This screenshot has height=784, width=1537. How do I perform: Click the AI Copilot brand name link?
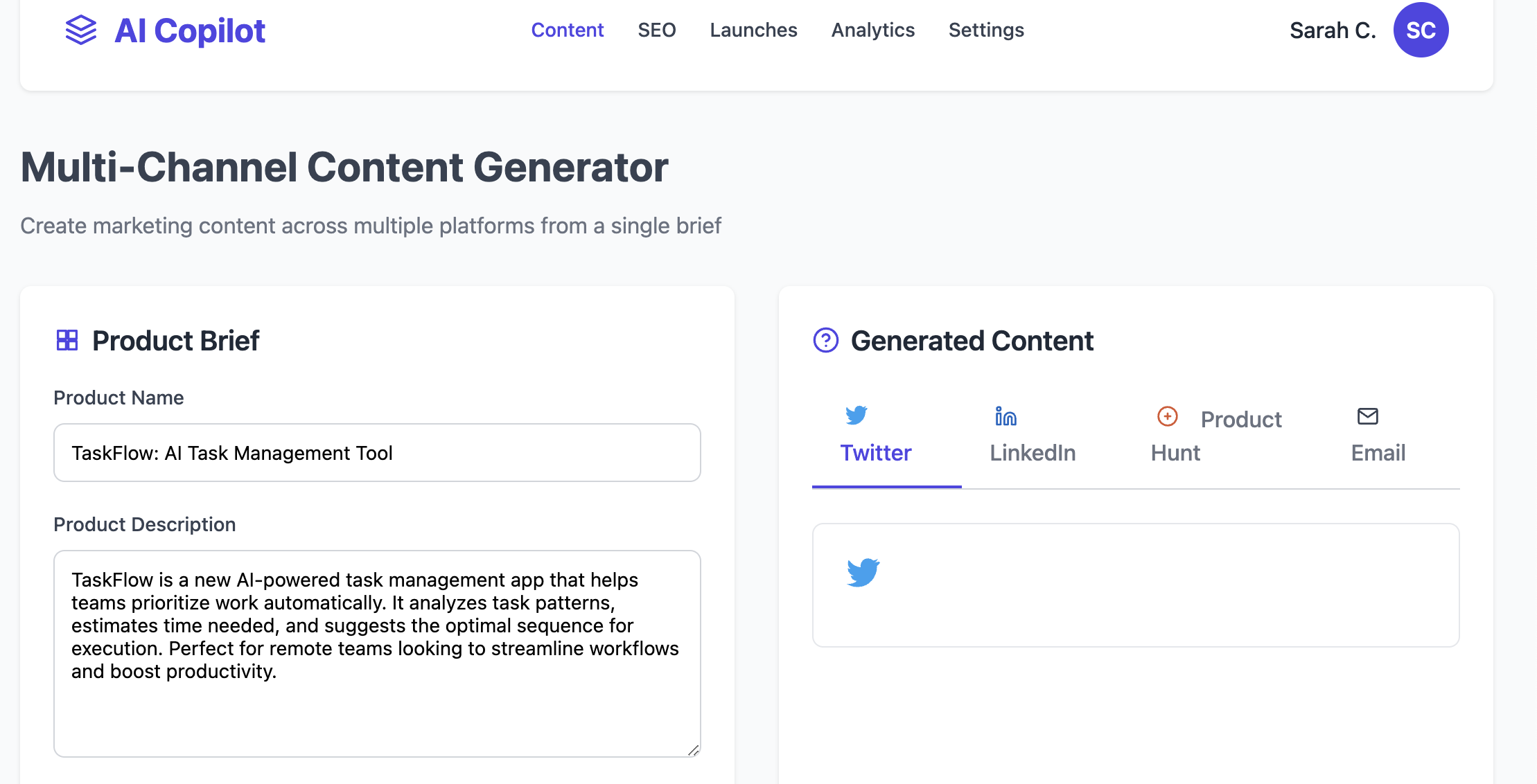pyautogui.click(x=190, y=30)
